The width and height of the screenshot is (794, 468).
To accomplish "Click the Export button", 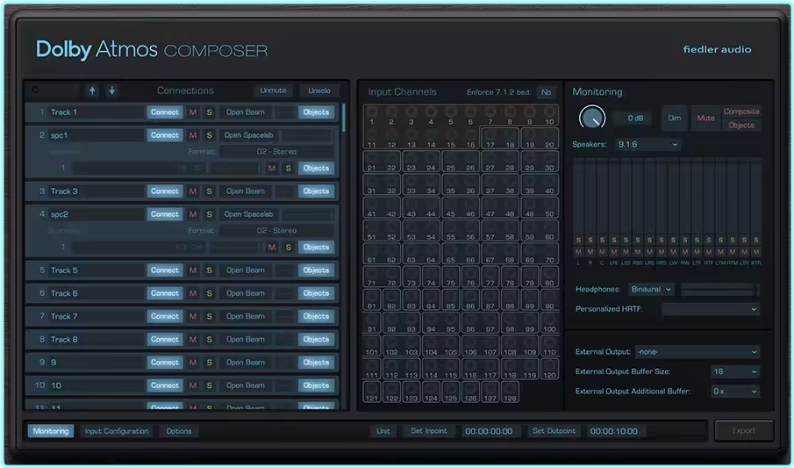I will (x=743, y=431).
